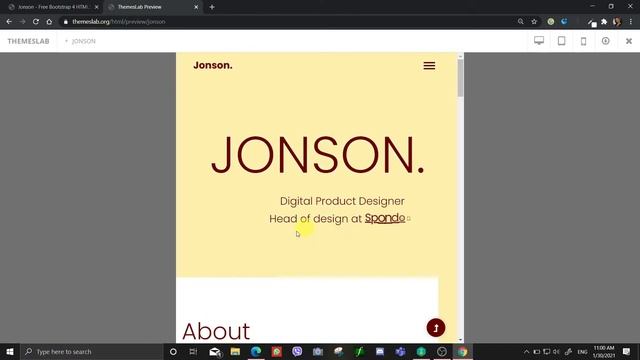
Task: Open Chrome on taskbar
Action: (x=462, y=351)
